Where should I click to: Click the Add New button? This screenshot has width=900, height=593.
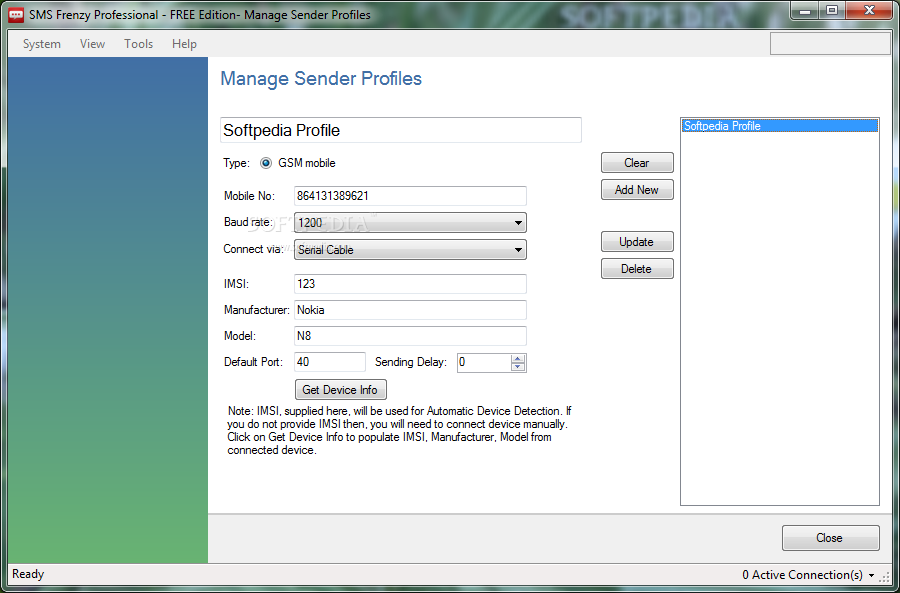click(637, 189)
